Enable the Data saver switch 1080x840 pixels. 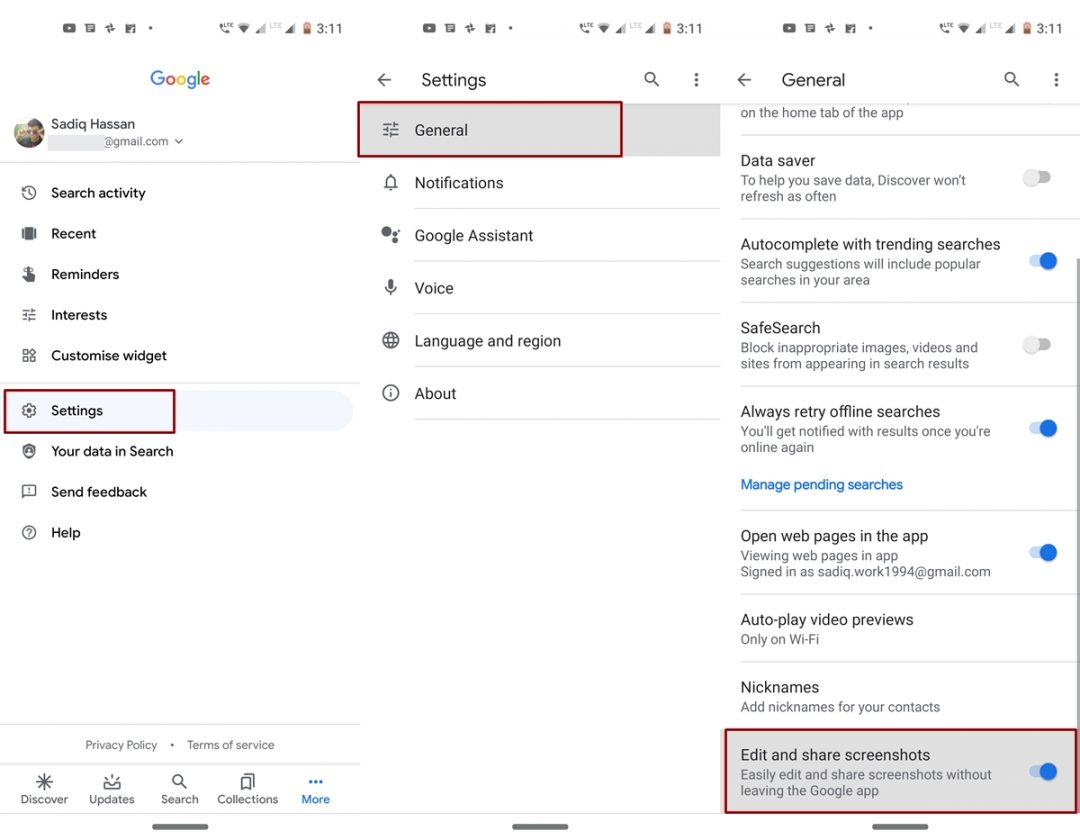click(1037, 178)
